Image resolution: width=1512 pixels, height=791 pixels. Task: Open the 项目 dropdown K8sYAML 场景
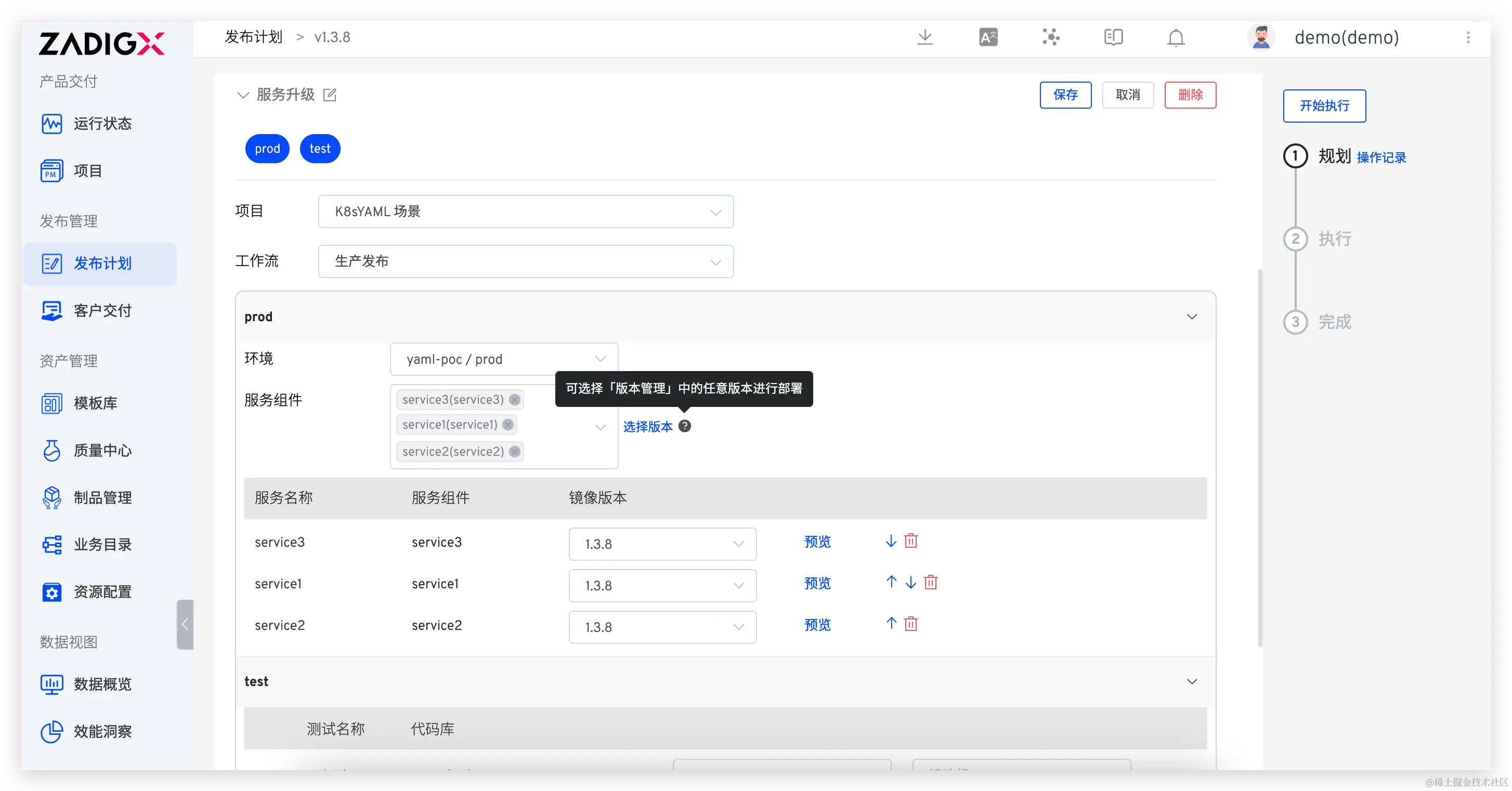(525, 211)
